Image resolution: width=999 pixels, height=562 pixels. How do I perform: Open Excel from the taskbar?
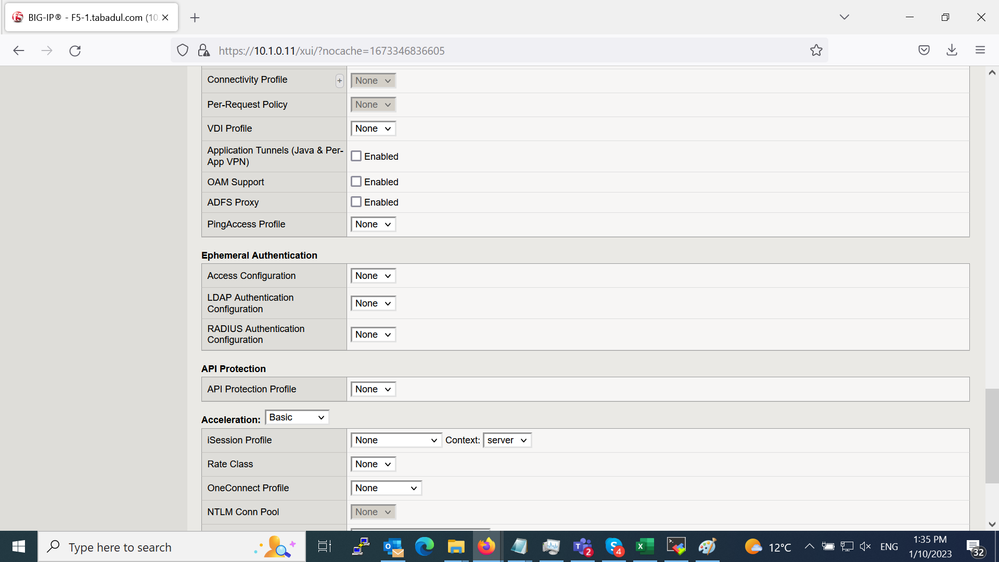pos(645,547)
